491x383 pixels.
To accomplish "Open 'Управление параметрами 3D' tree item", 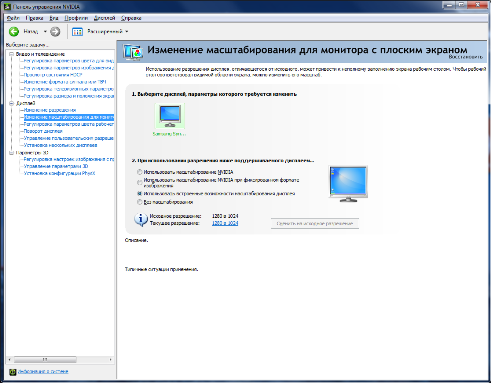I will [x=56, y=166].
